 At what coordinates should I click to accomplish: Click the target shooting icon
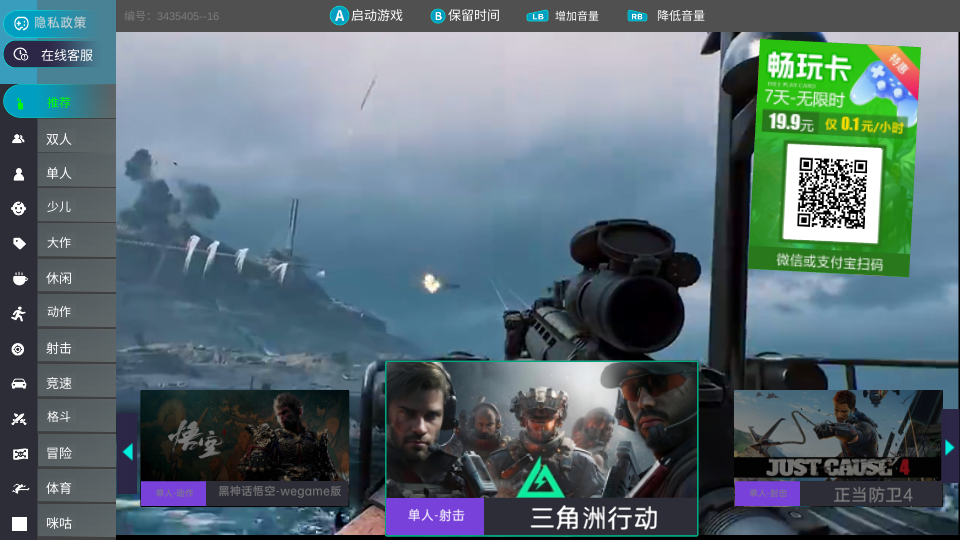(18, 349)
